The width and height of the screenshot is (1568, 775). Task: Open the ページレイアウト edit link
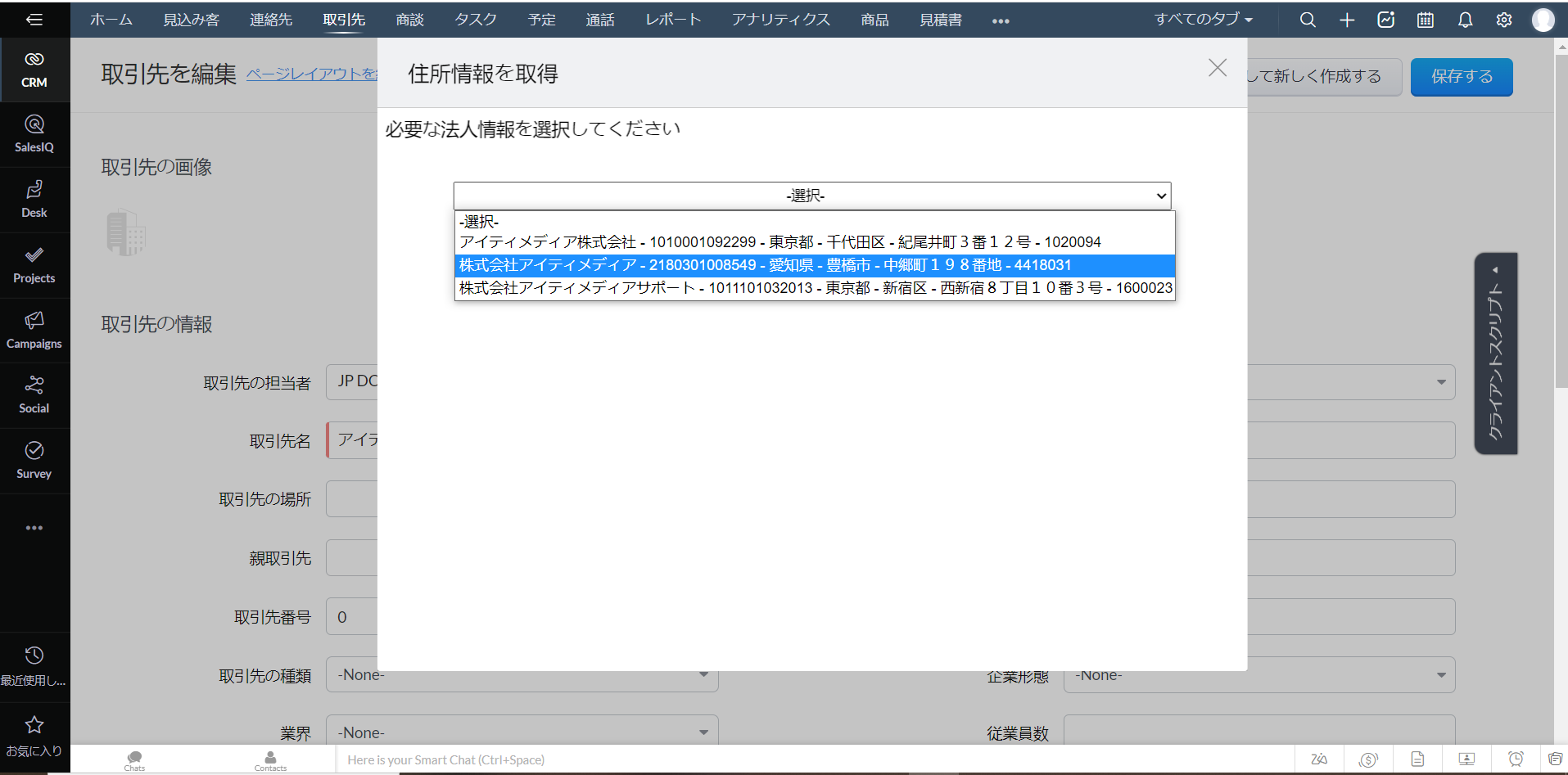[312, 74]
